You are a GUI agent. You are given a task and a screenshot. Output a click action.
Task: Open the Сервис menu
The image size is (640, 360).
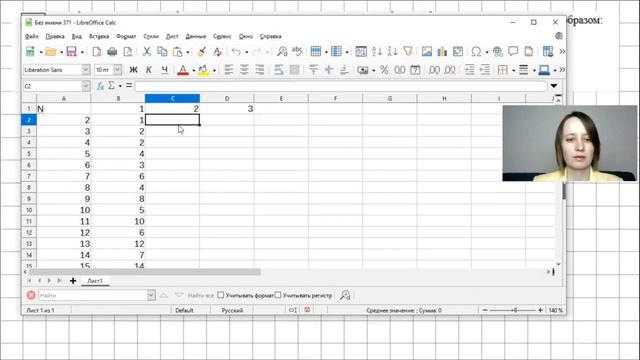coord(222,36)
